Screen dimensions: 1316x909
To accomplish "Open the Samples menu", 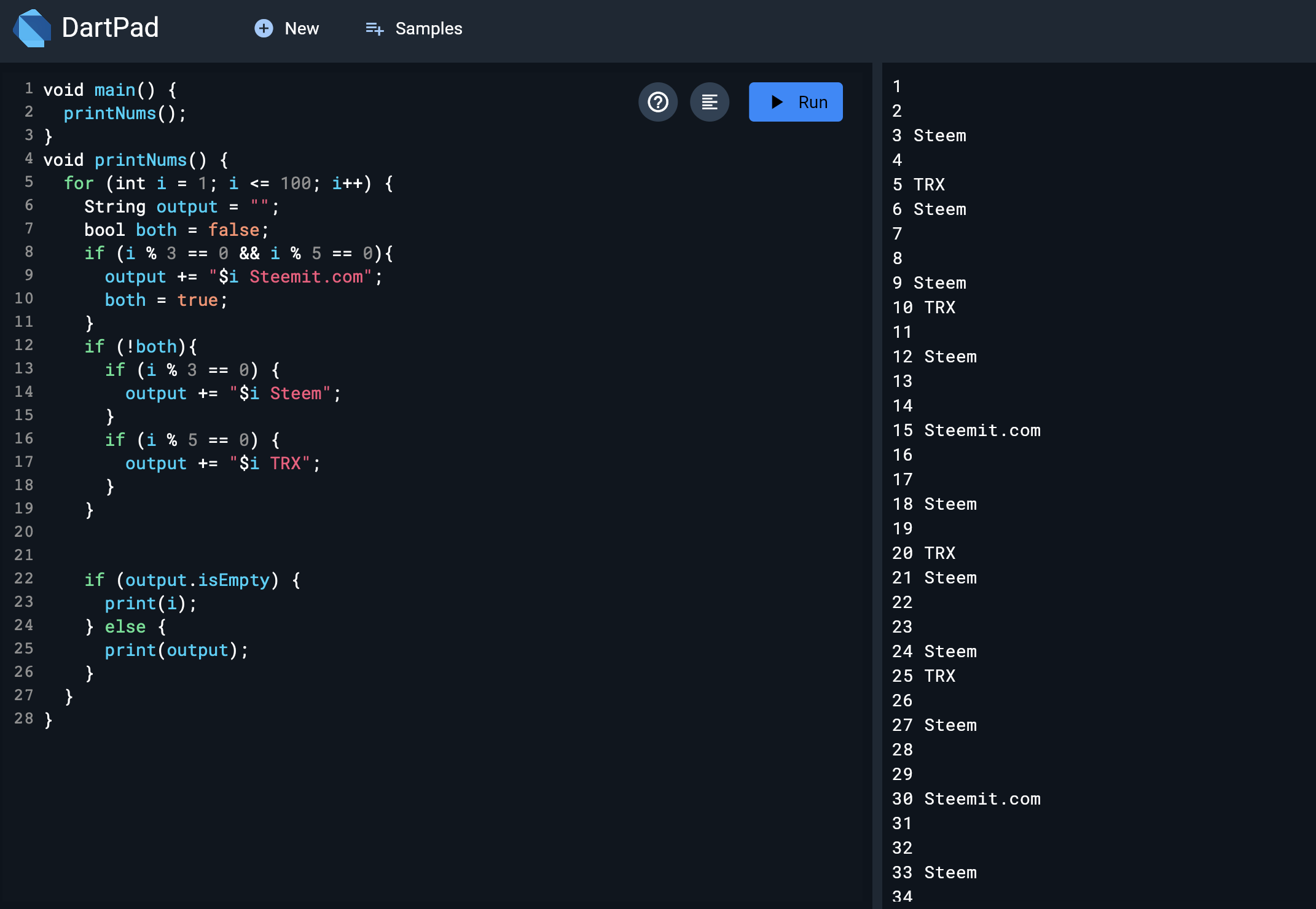I will point(413,28).
